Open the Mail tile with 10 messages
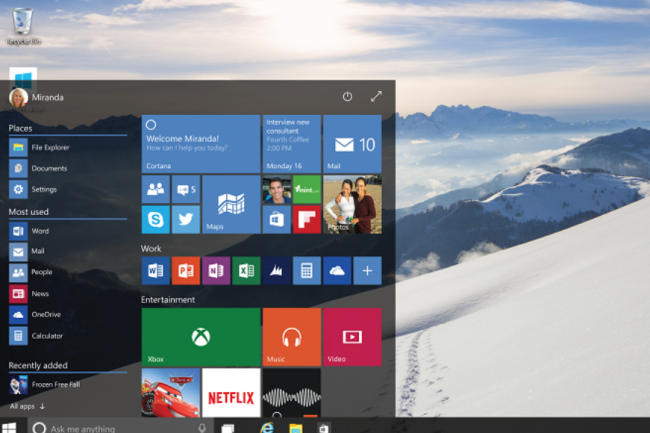650x433 pixels. point(352,144)
